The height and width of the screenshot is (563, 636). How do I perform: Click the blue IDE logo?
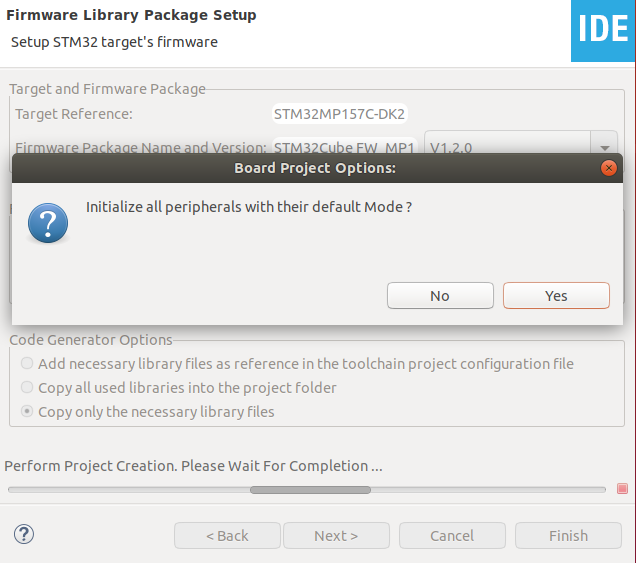pos(603,31)
